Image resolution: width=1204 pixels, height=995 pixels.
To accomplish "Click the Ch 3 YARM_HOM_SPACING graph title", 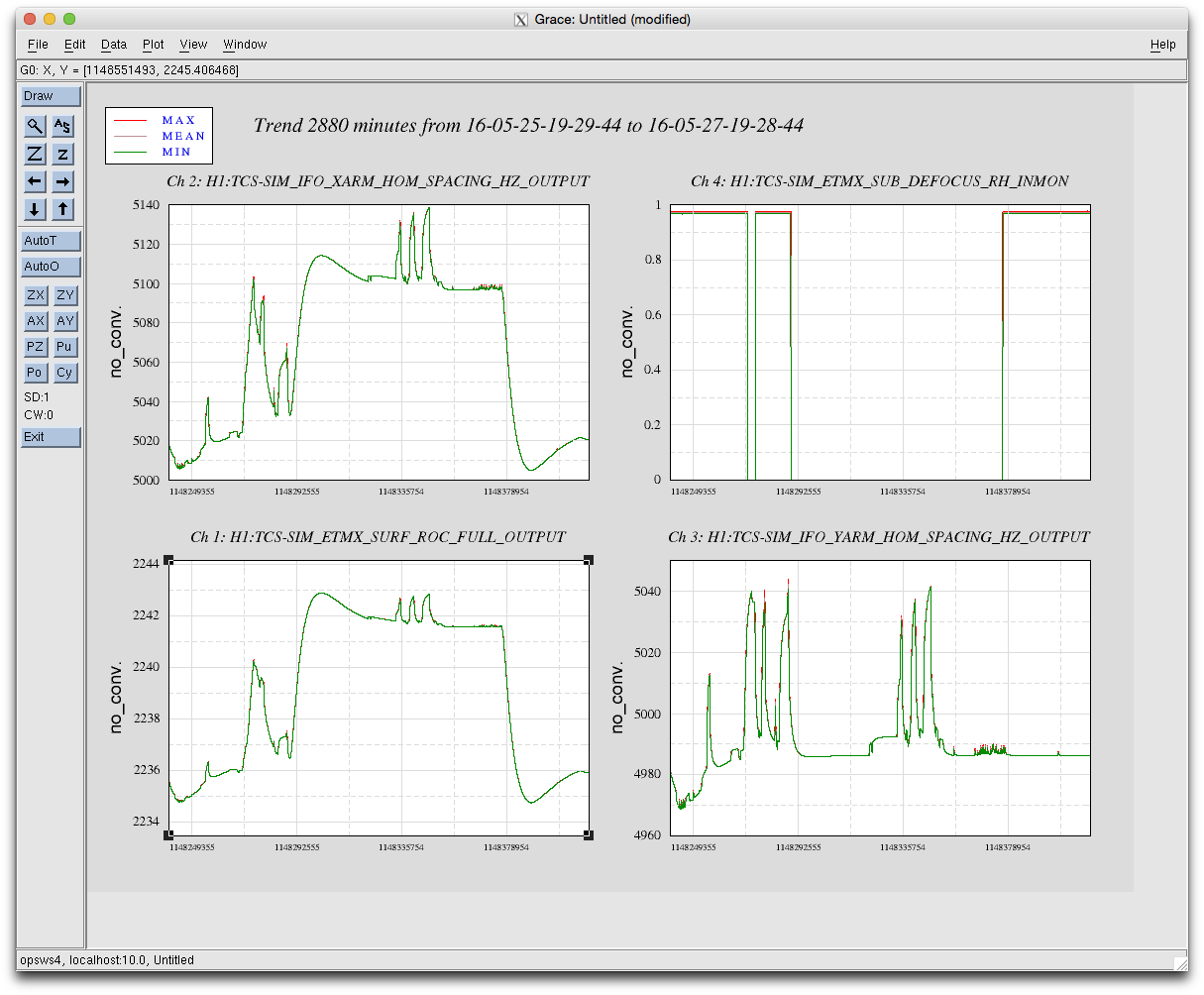I will (x=880, y=537).
